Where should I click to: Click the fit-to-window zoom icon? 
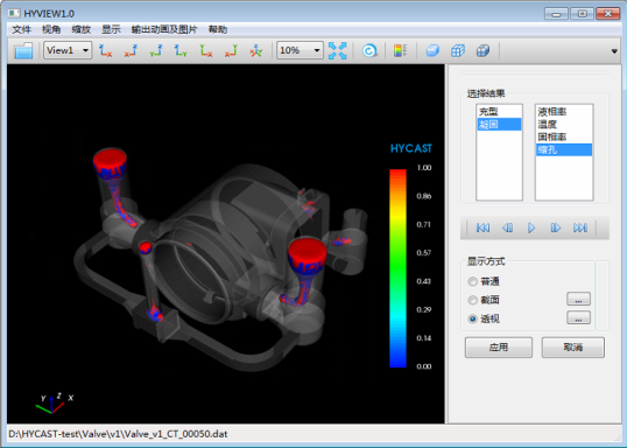point(339,50)
